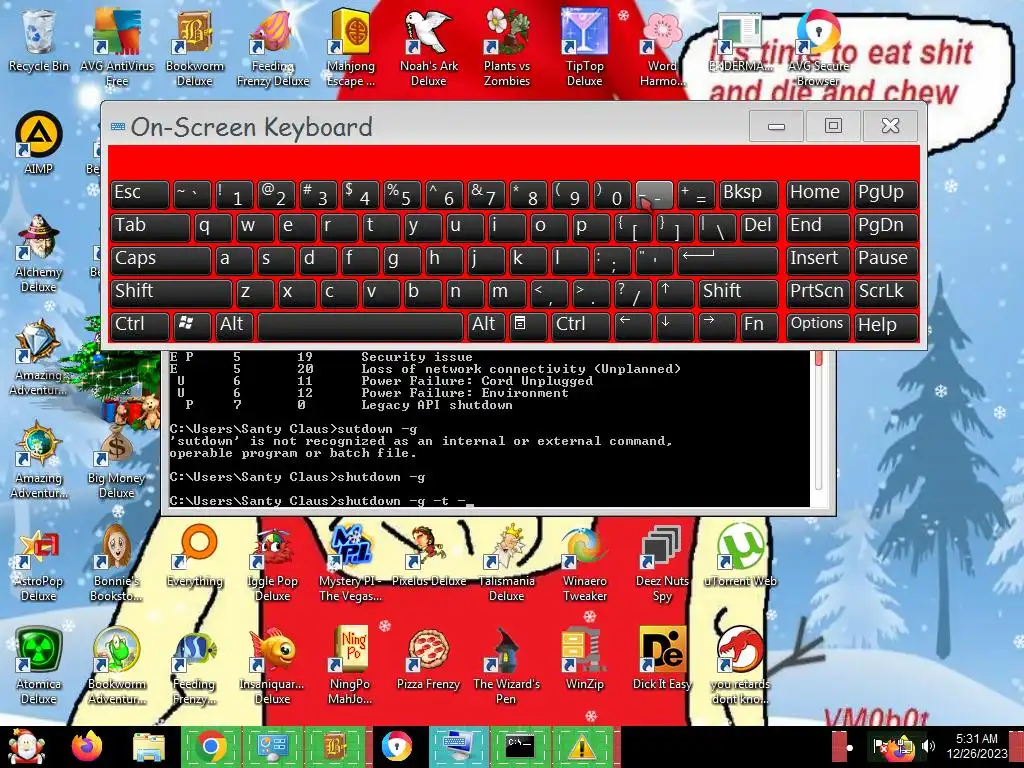Open the Everything search shortcut
This screenshot has height=768, width=1024.
coord(195,556)
